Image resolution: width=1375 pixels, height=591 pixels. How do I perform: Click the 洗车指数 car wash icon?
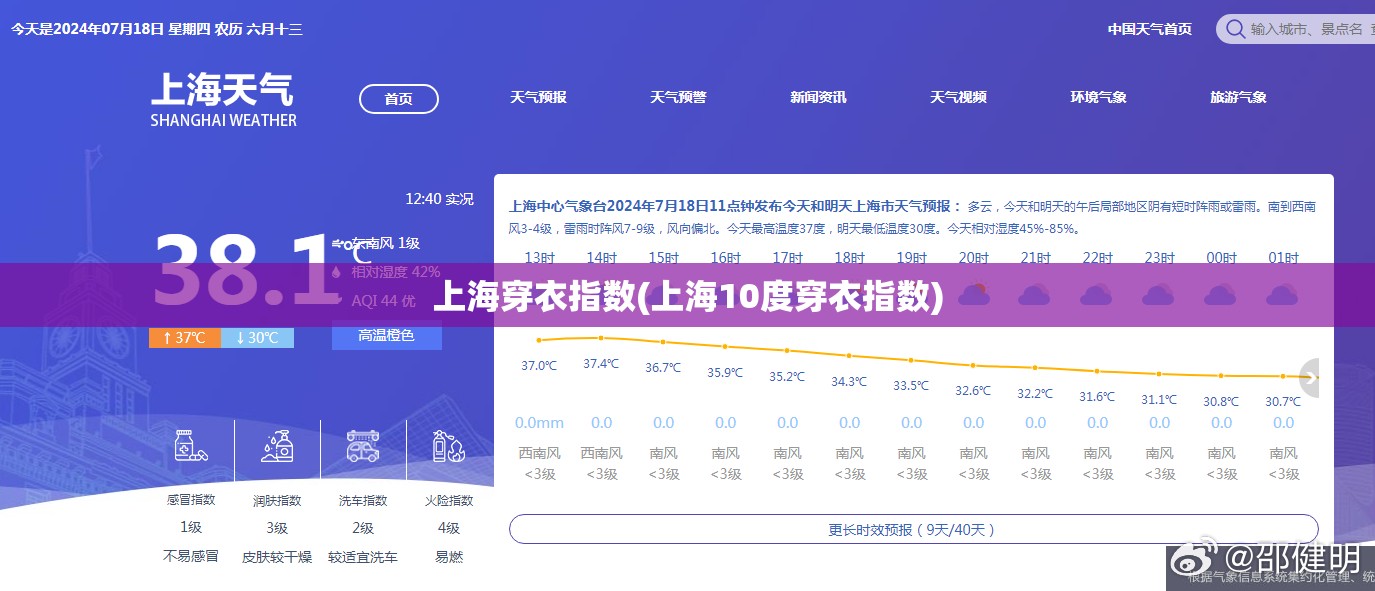pyautogui.click(x=363, y=446)
